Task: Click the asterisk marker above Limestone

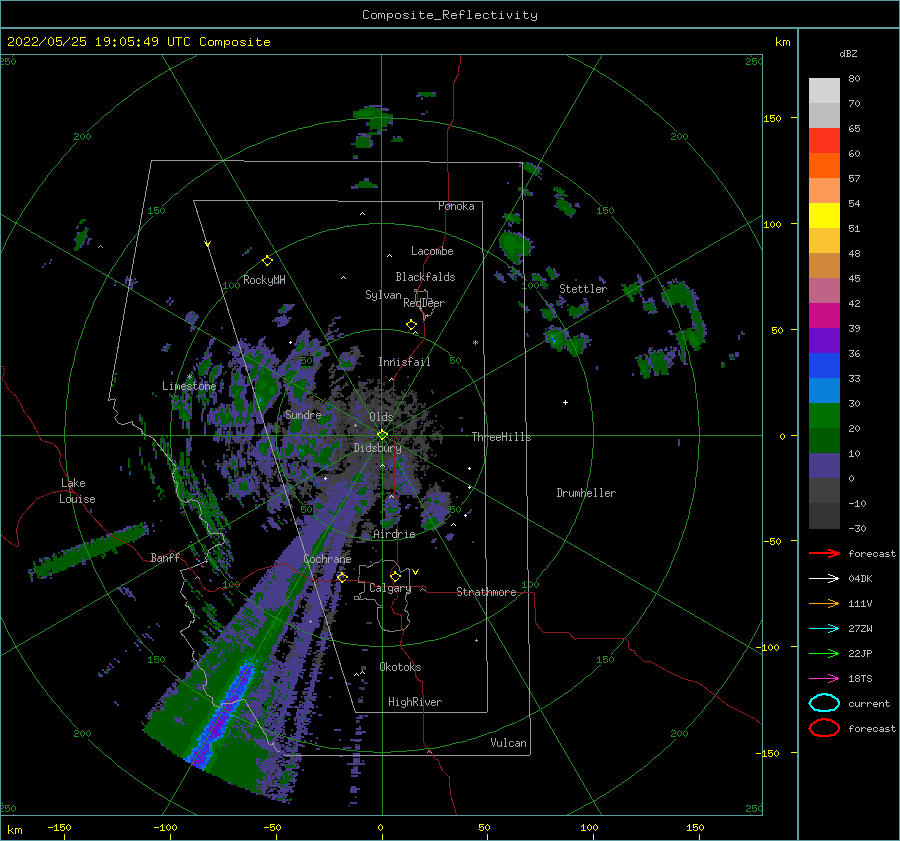Action: point(189,377)
